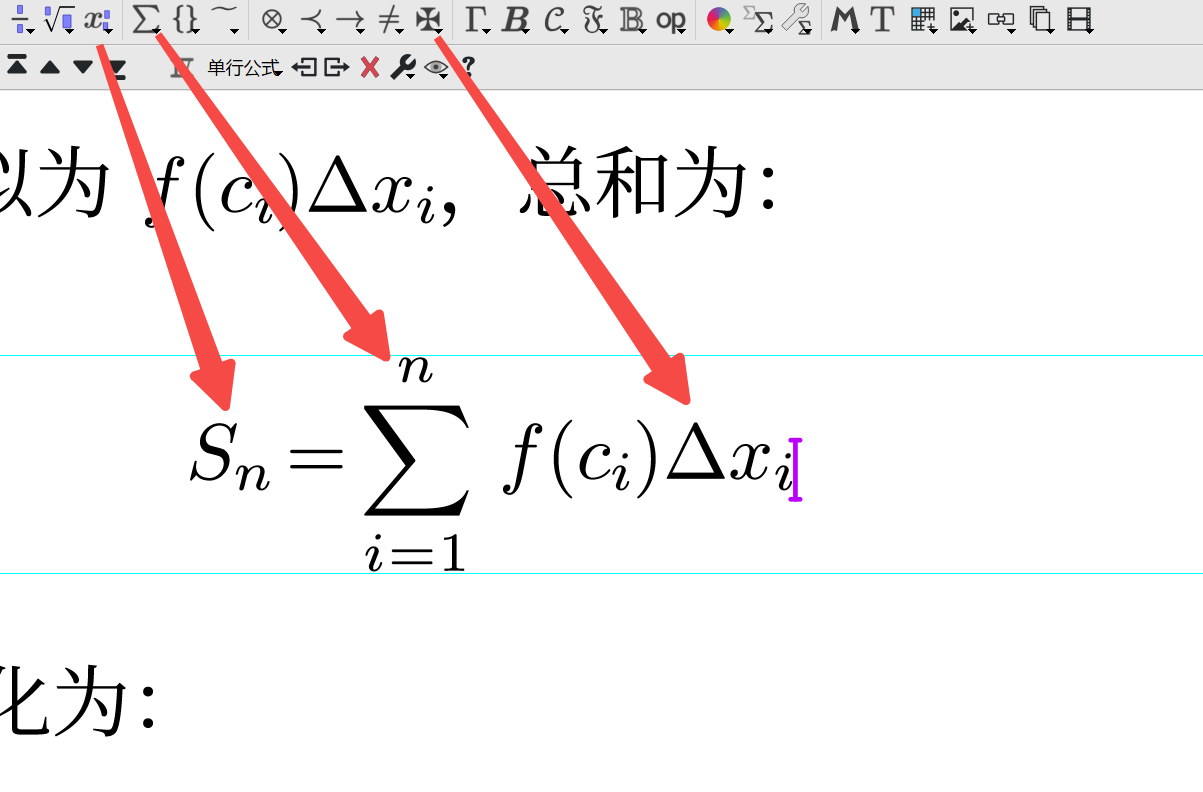Toggle the eye visibility options

tap(436, 67)
